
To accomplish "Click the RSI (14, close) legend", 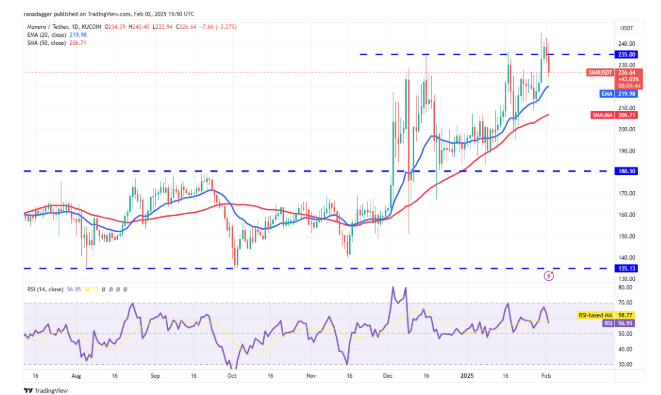I will [45, 290].
